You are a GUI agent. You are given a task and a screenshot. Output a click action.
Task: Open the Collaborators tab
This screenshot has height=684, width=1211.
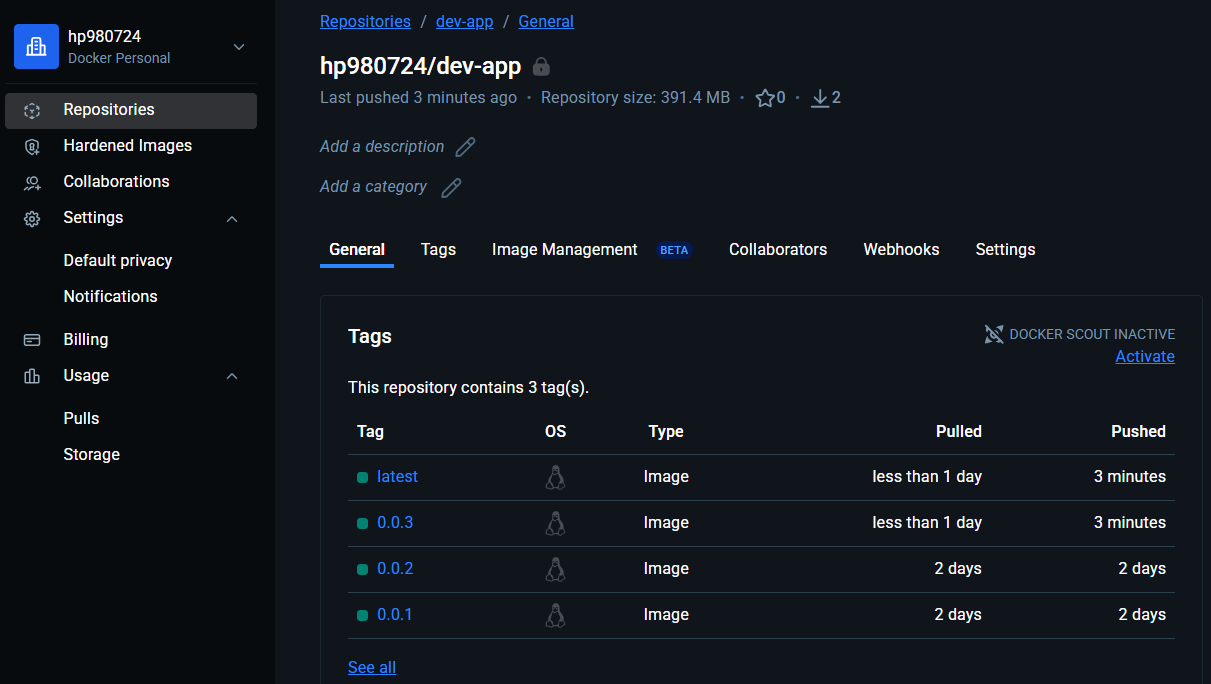pos(778,250)
